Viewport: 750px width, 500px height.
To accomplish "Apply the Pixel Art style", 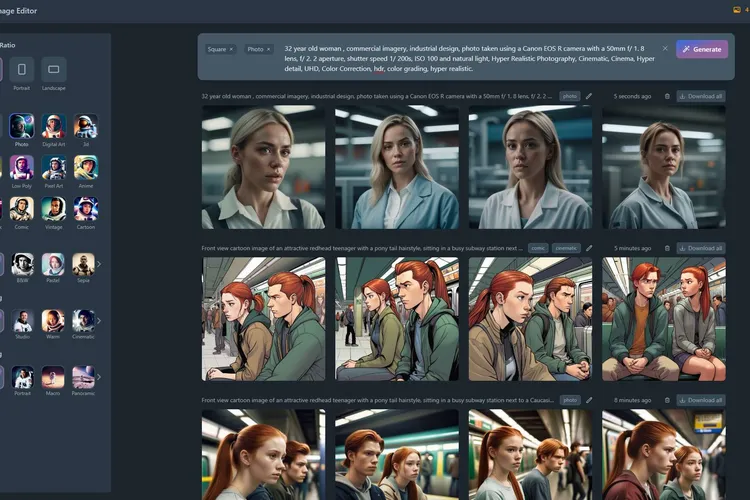I will pos(54,167).
